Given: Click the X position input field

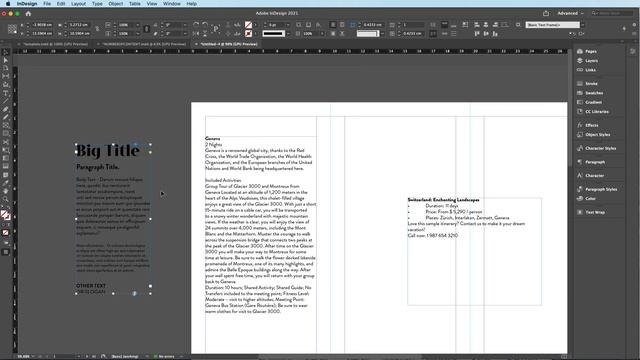Looking at the screenshot, I should (x=42, y=25).
